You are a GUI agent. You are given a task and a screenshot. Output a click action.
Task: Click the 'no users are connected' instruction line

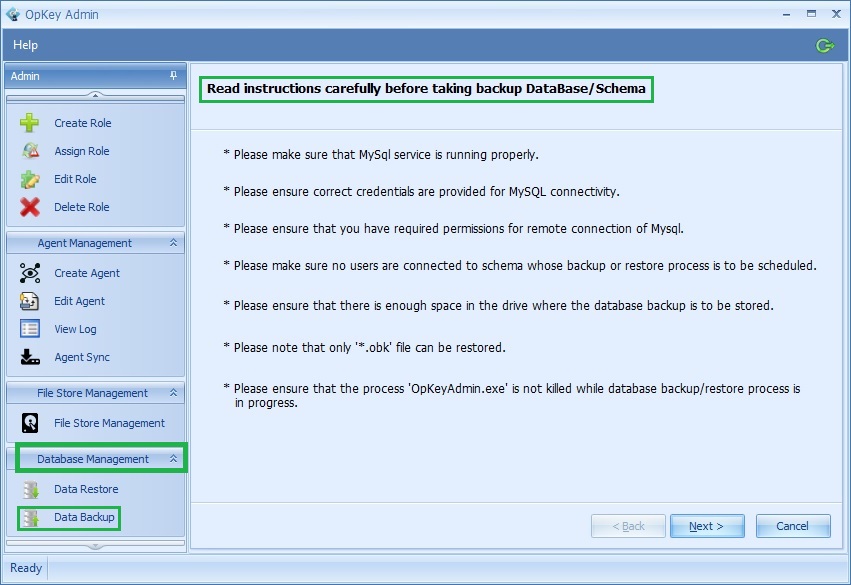pyautogui.click(x=520, y=265)
